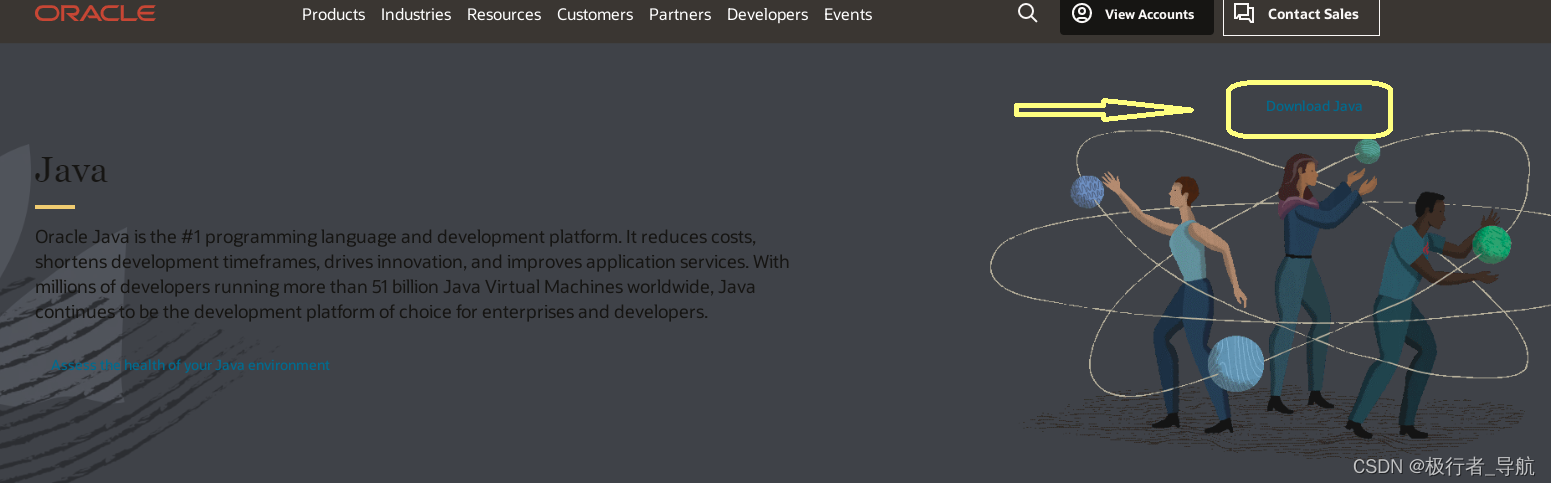Open the search magnifier icon
The image size is (1551, 486).
click(x=1027, y=13)
